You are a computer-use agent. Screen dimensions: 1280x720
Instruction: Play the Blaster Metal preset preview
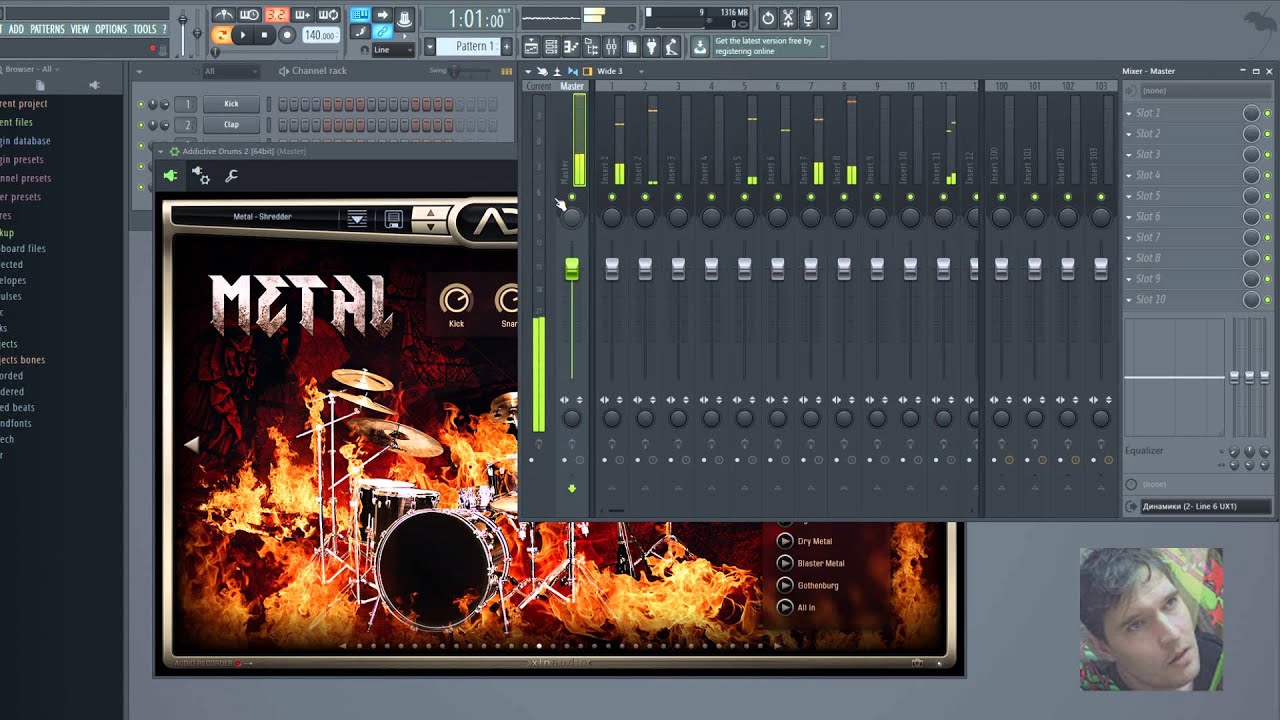pos(785,563)
